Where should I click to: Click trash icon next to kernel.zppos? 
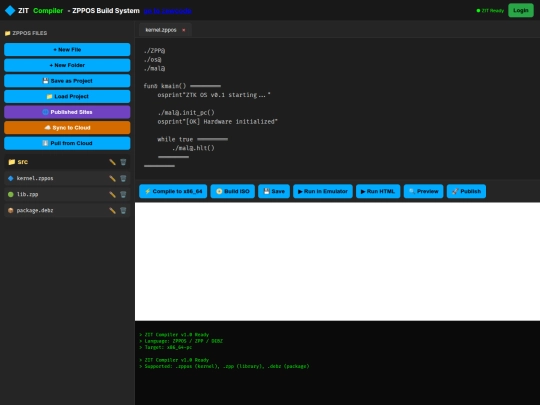(123, 178)
